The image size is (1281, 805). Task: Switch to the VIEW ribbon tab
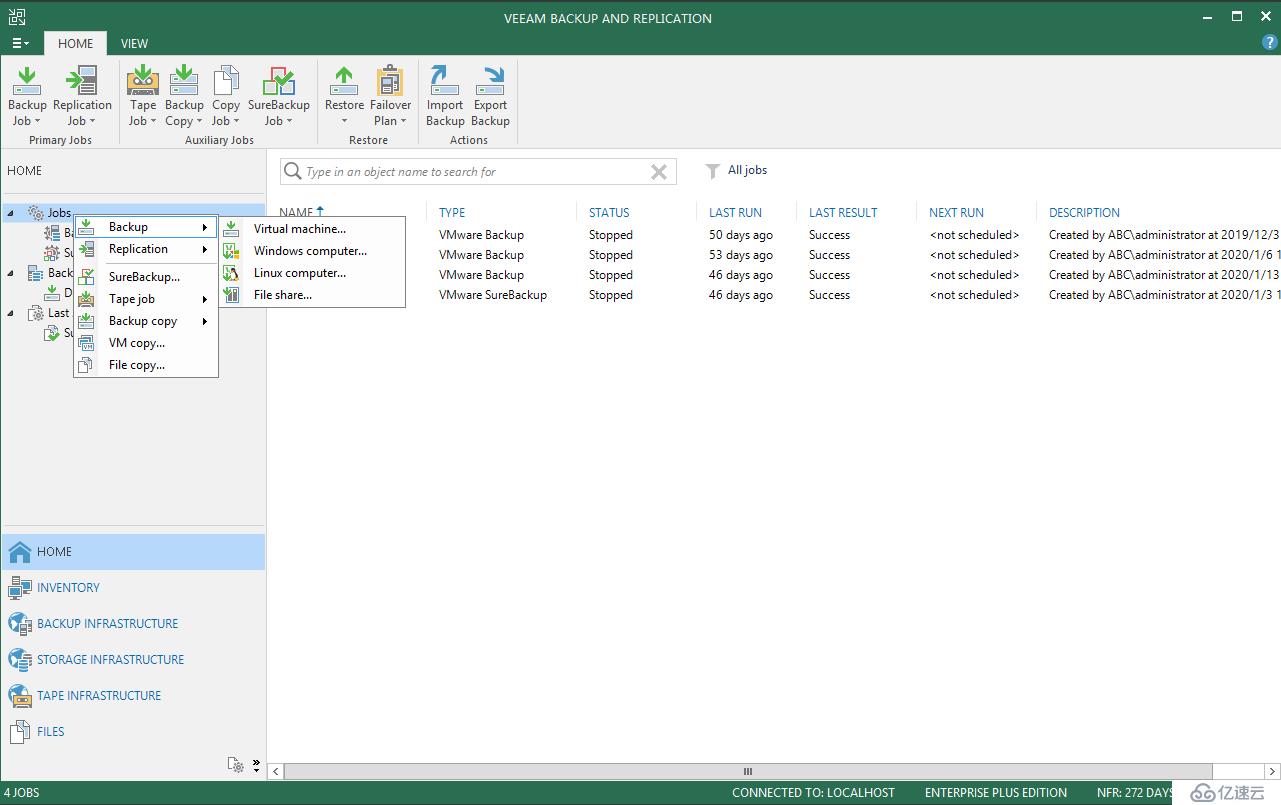pyautogui.click(x=134, y=43)
